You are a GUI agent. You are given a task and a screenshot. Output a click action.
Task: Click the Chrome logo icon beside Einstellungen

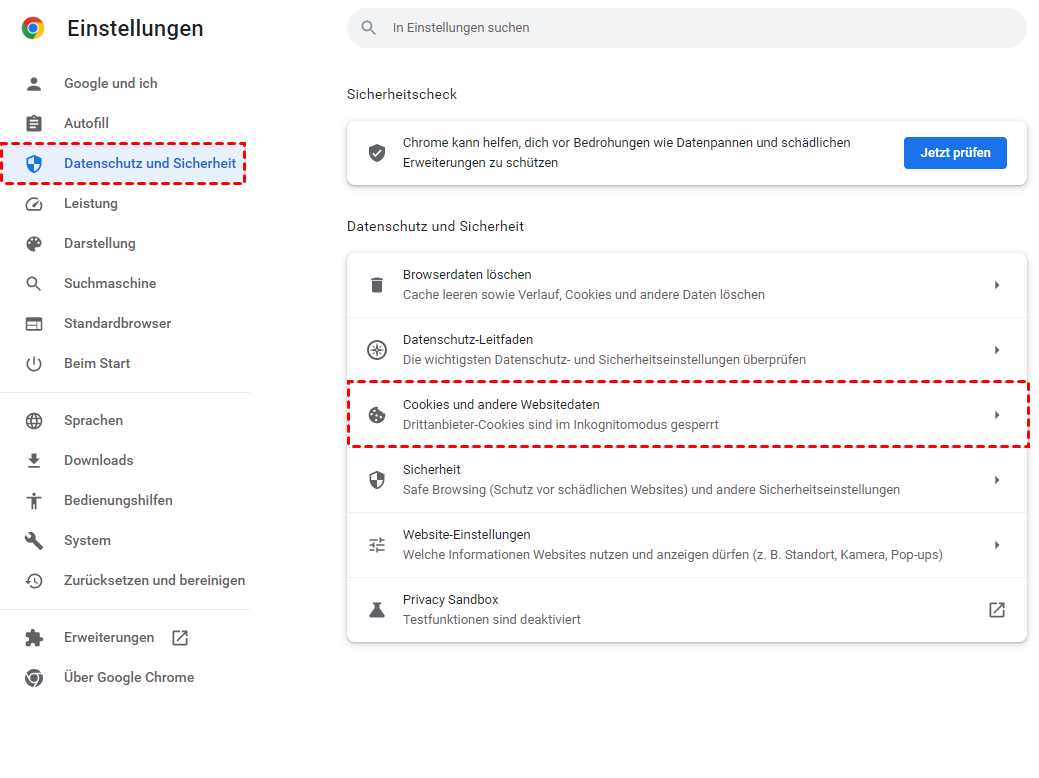pyautogui.click(x=33, y=28)
